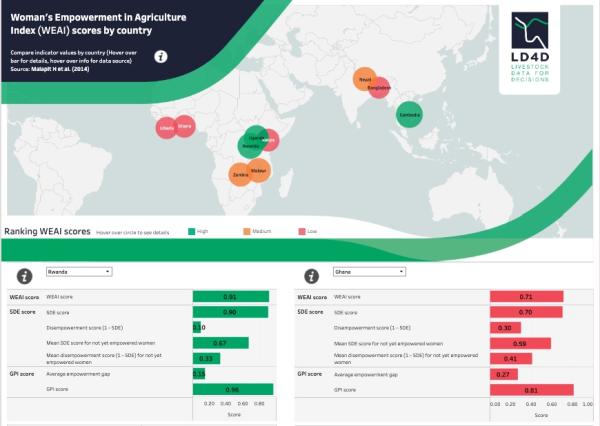The image size is (600, 426).
Task: Click the orange Medium legend swatch
Action: click(x=245, y=231)
